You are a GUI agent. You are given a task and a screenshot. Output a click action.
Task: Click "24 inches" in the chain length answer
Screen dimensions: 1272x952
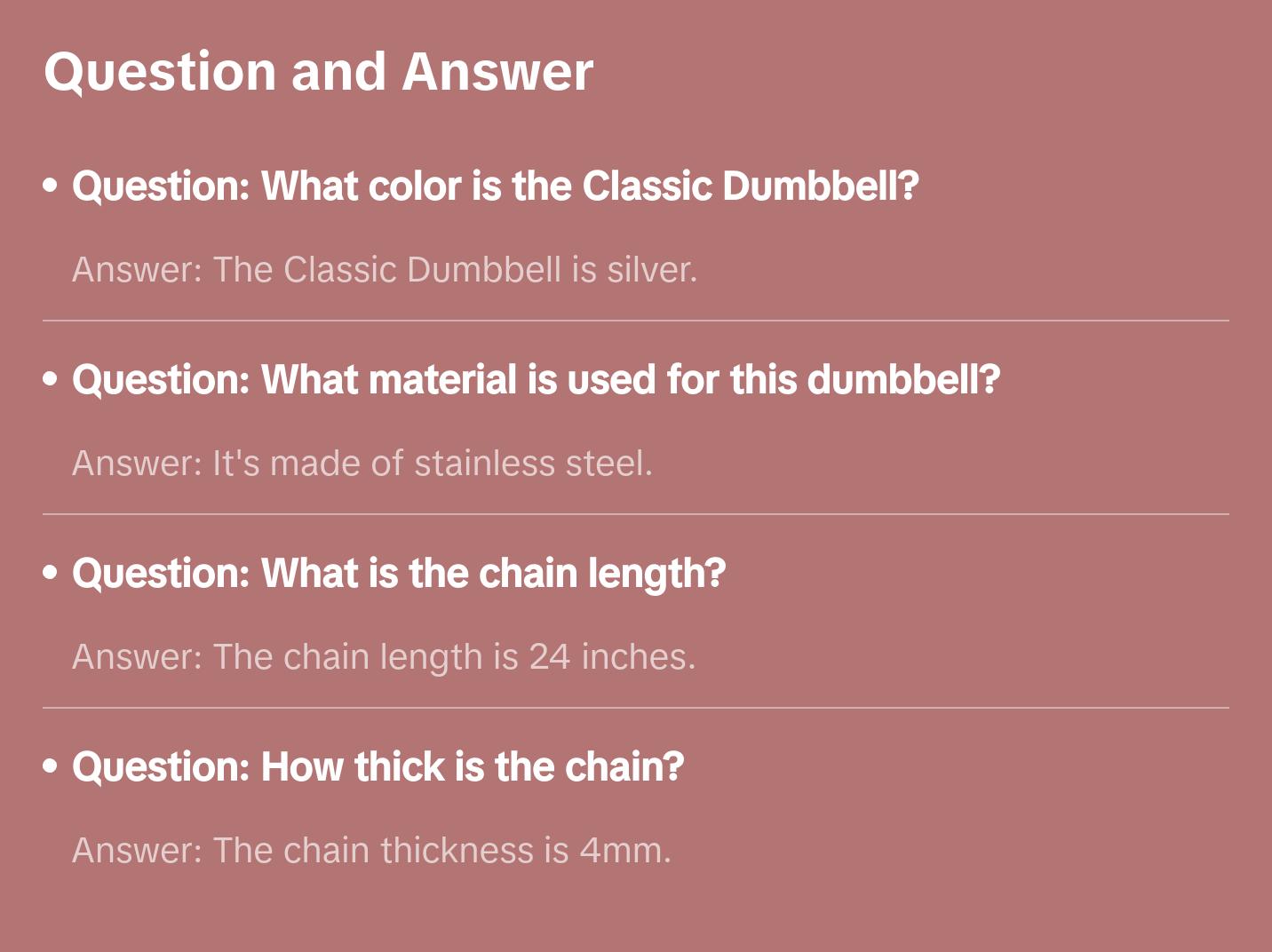pos(609,657)
